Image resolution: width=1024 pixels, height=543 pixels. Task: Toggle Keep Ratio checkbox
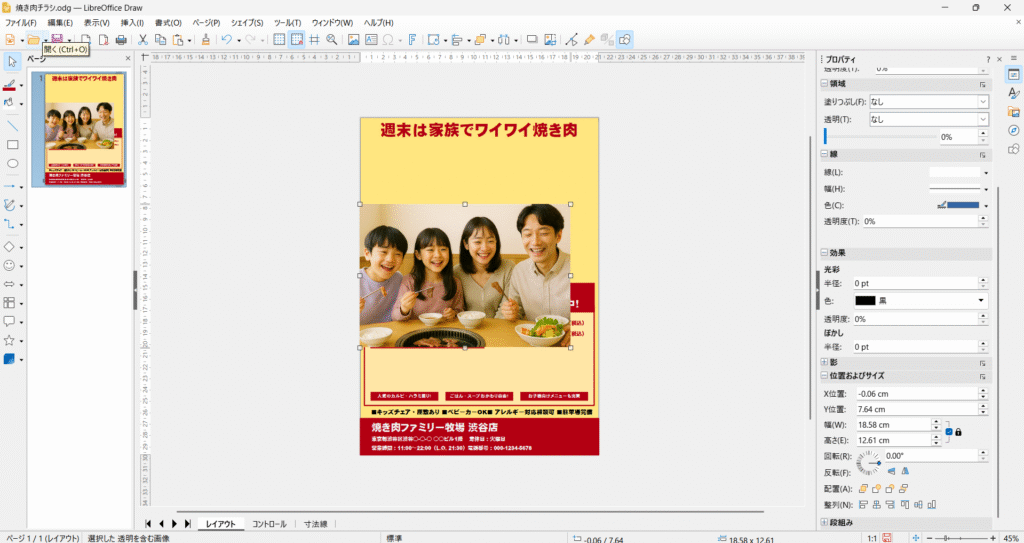click(x=949, y=432)
